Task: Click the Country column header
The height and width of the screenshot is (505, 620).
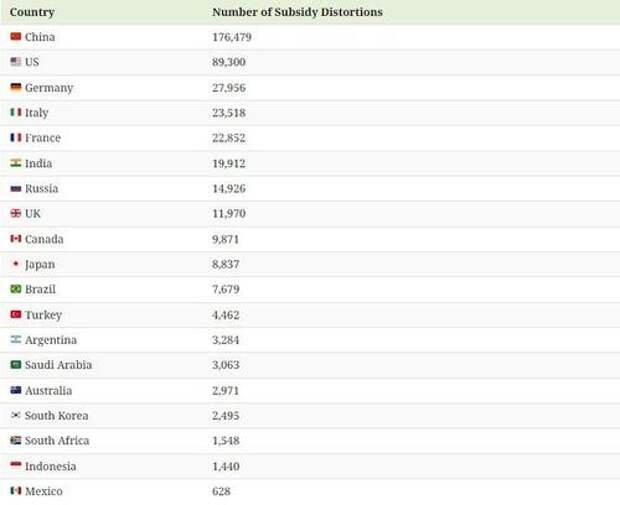Action: point(32,12)
